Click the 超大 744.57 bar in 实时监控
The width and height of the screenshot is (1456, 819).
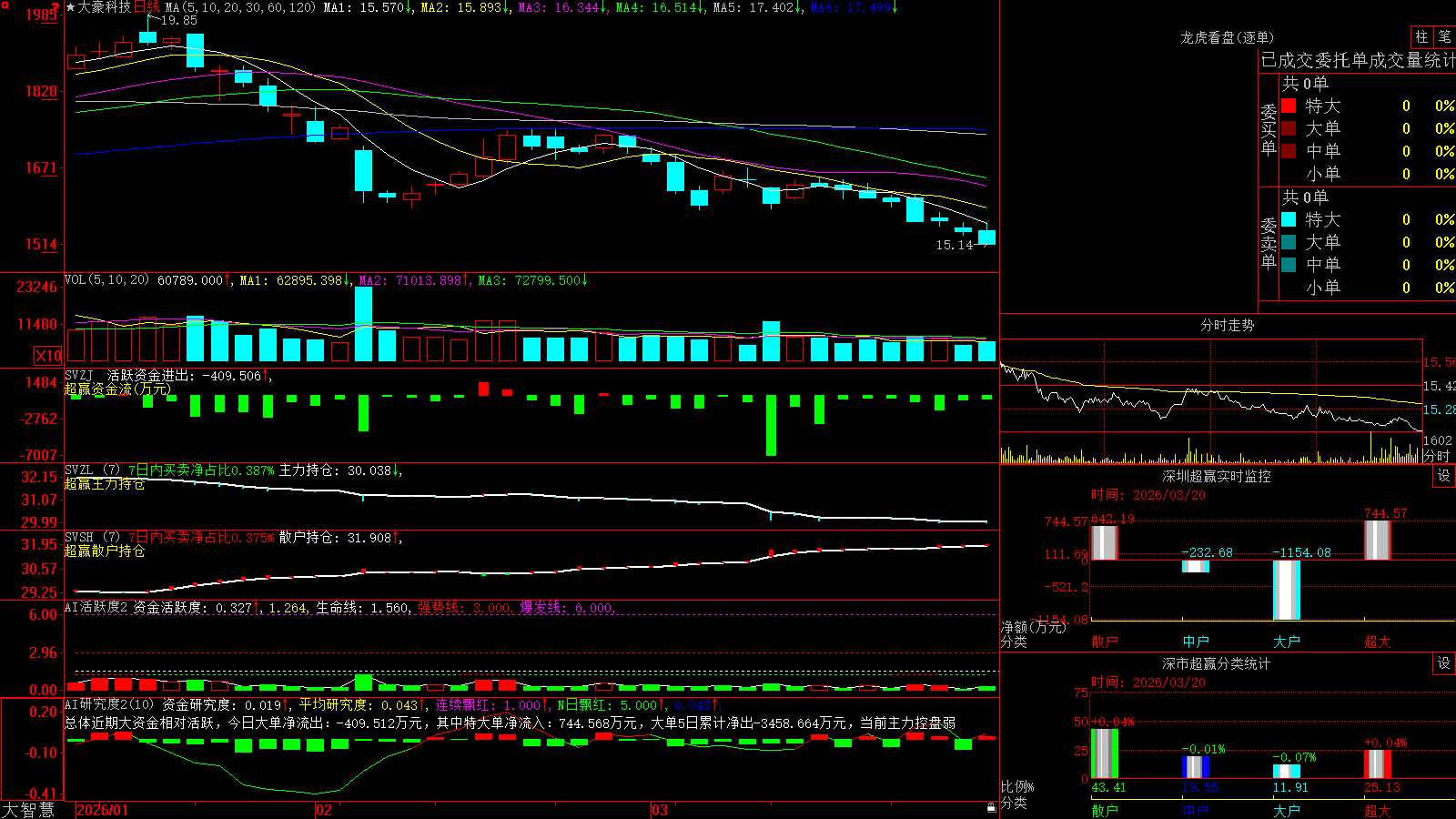click(1378, 540)
